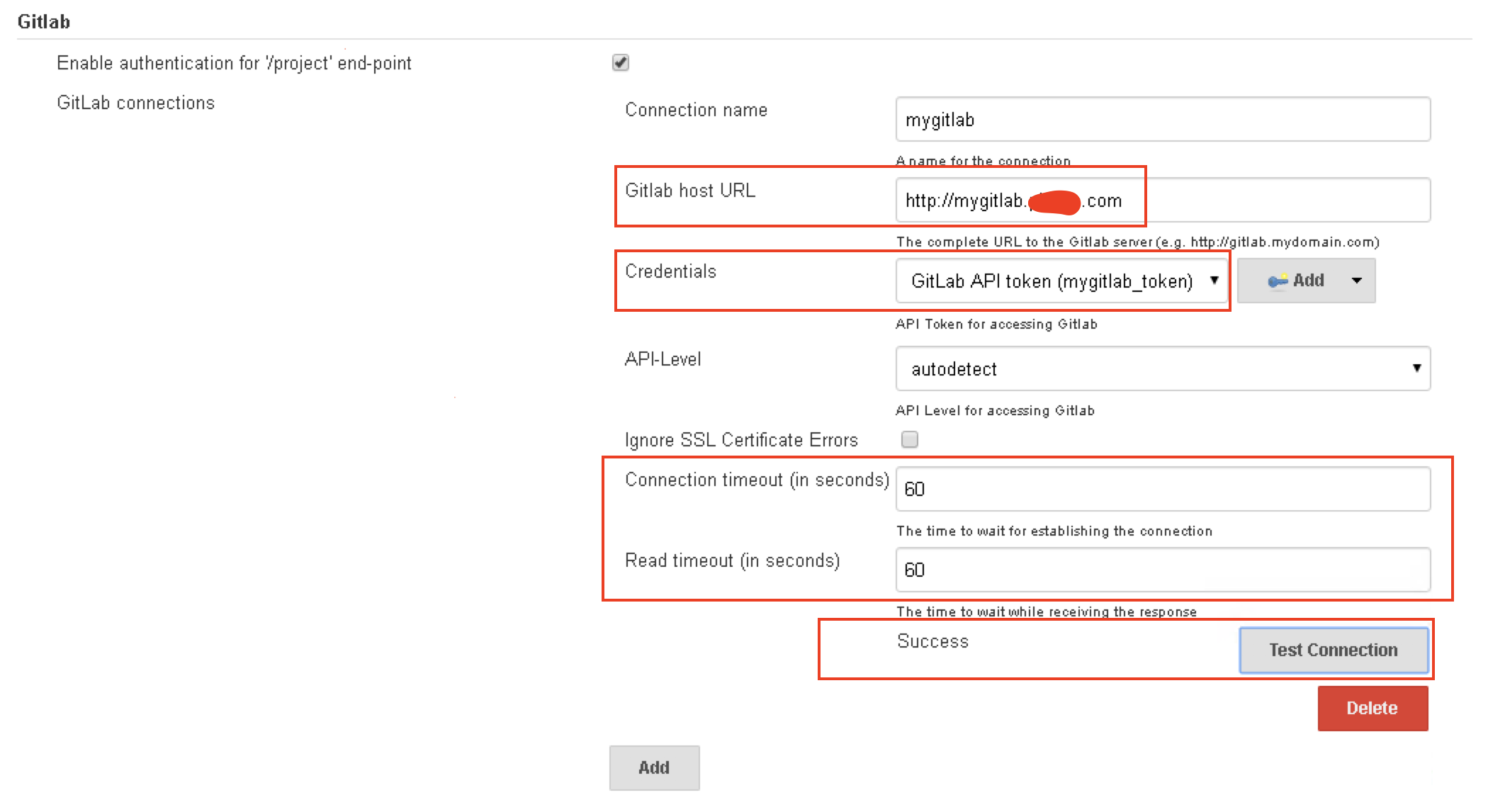1488x812 pixels.
Task: Click the Enable authentication end-point label text
Action: tap(234, 63)
